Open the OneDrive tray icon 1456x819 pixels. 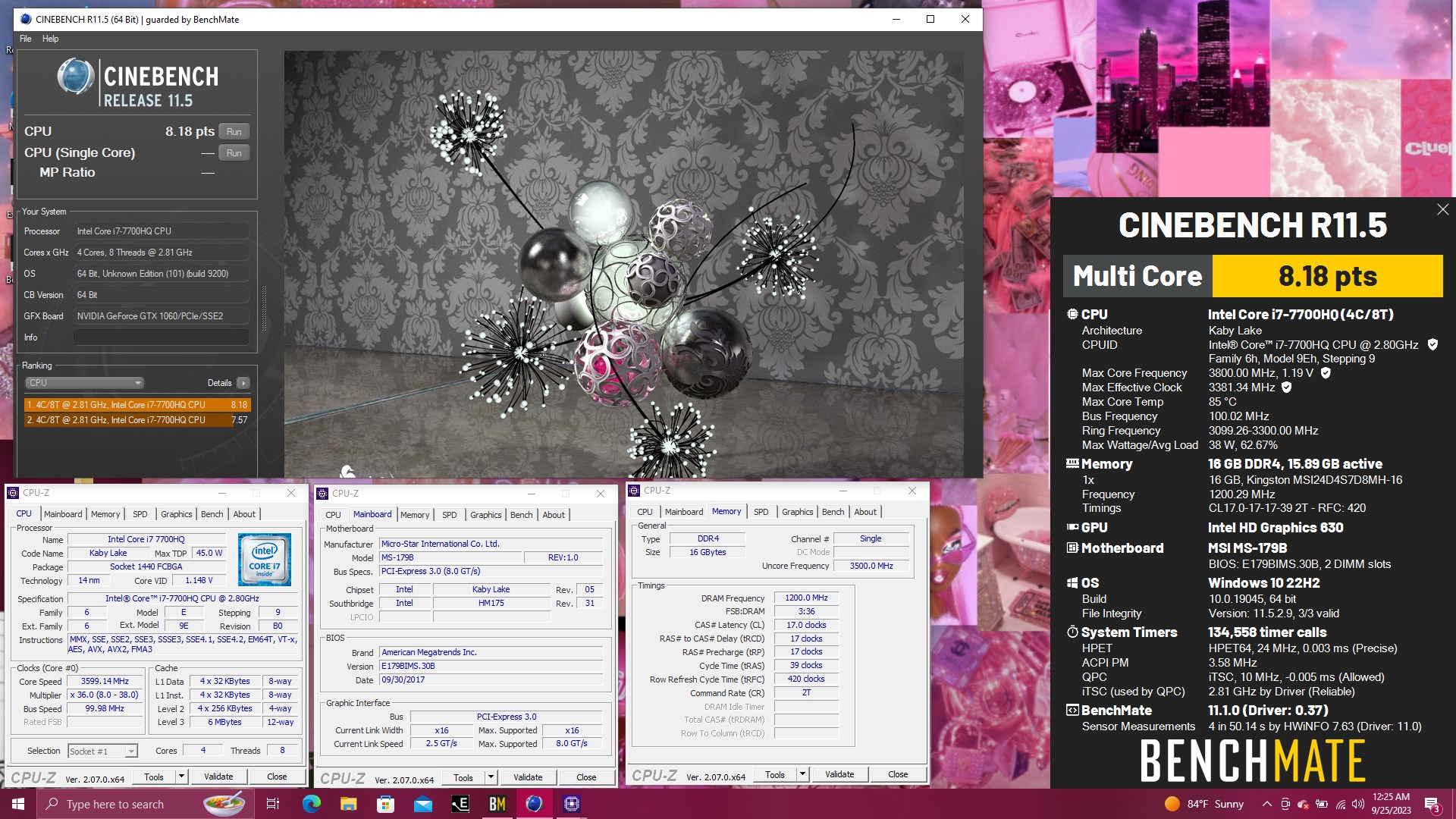pyautogui.click(x=1303, y=804)
